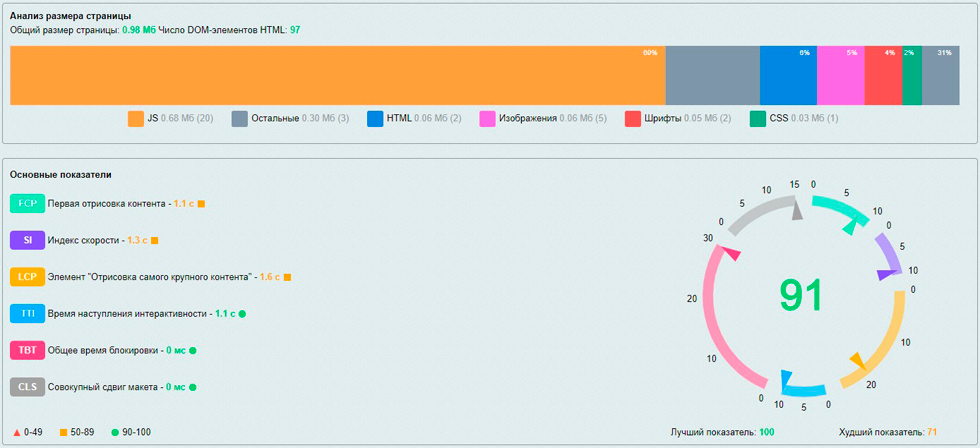Click the green CSS legend swatch

pyautogui.click(x=758, y=119)
